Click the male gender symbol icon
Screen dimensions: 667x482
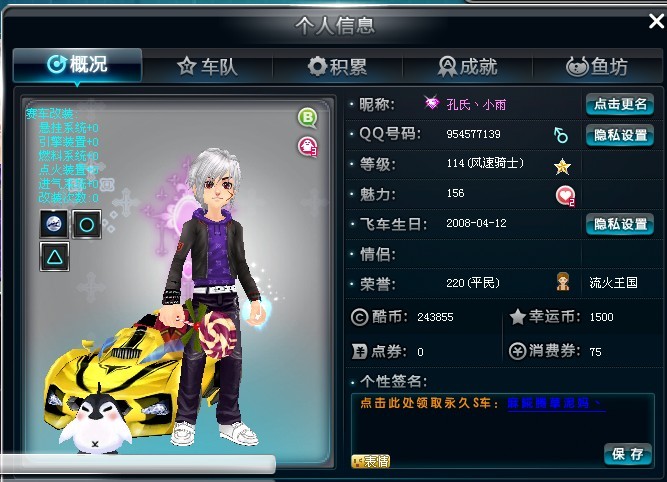pyautogui.click(x=561, y=135)
